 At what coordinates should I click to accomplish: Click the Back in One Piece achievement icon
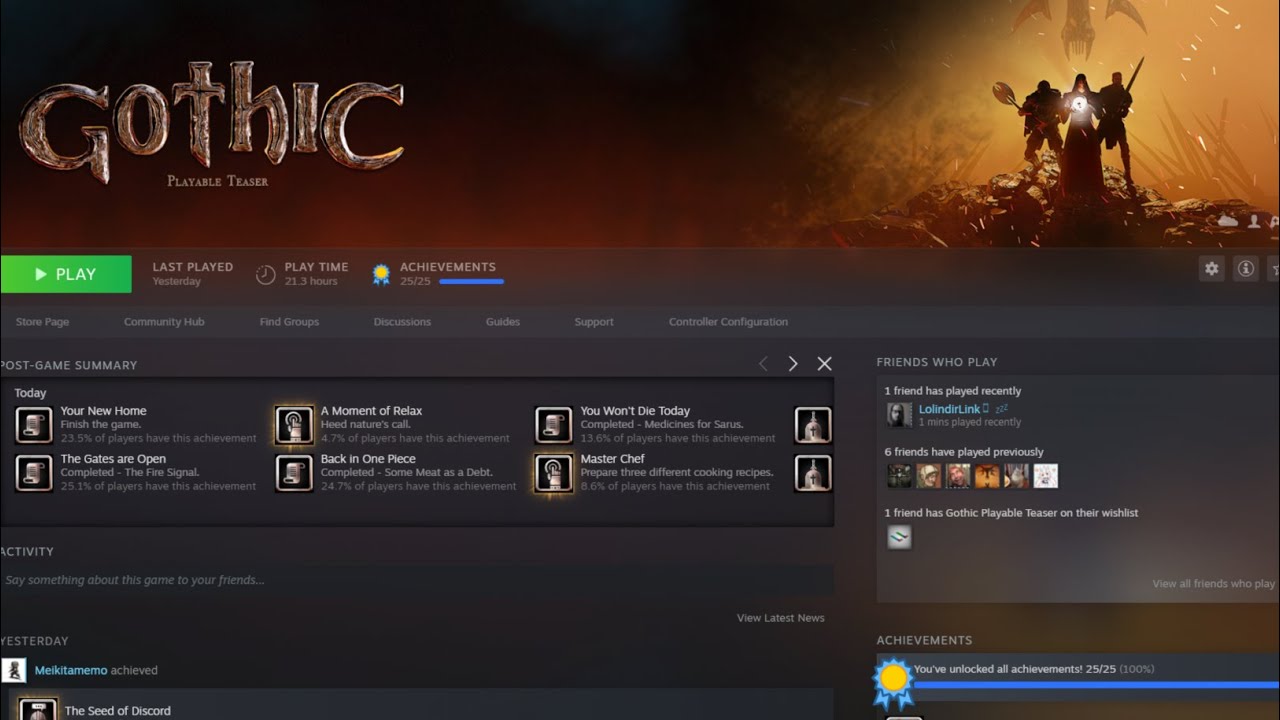[x=294, y=473]
